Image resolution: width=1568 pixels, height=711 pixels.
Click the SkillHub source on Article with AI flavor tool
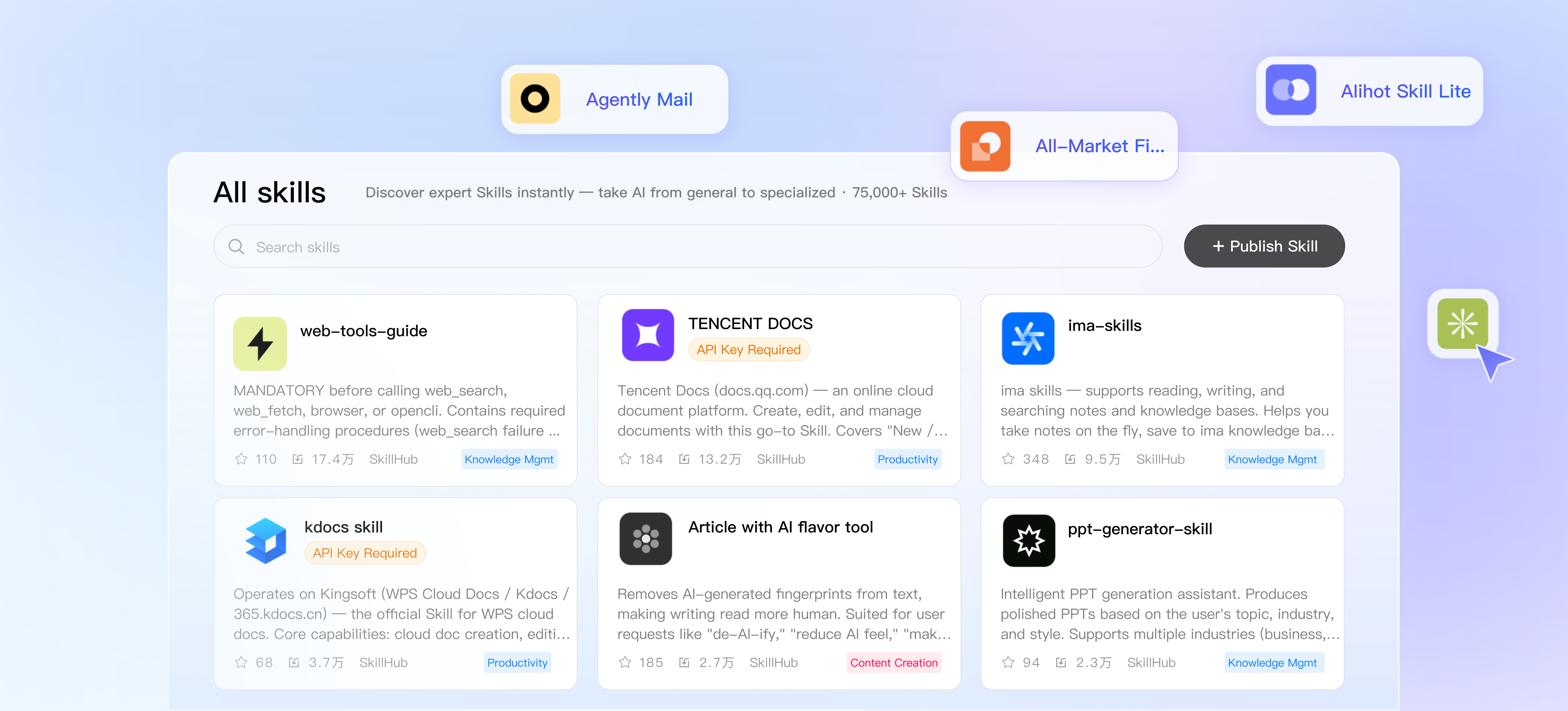pyautogui.click(x=774, y=662)
